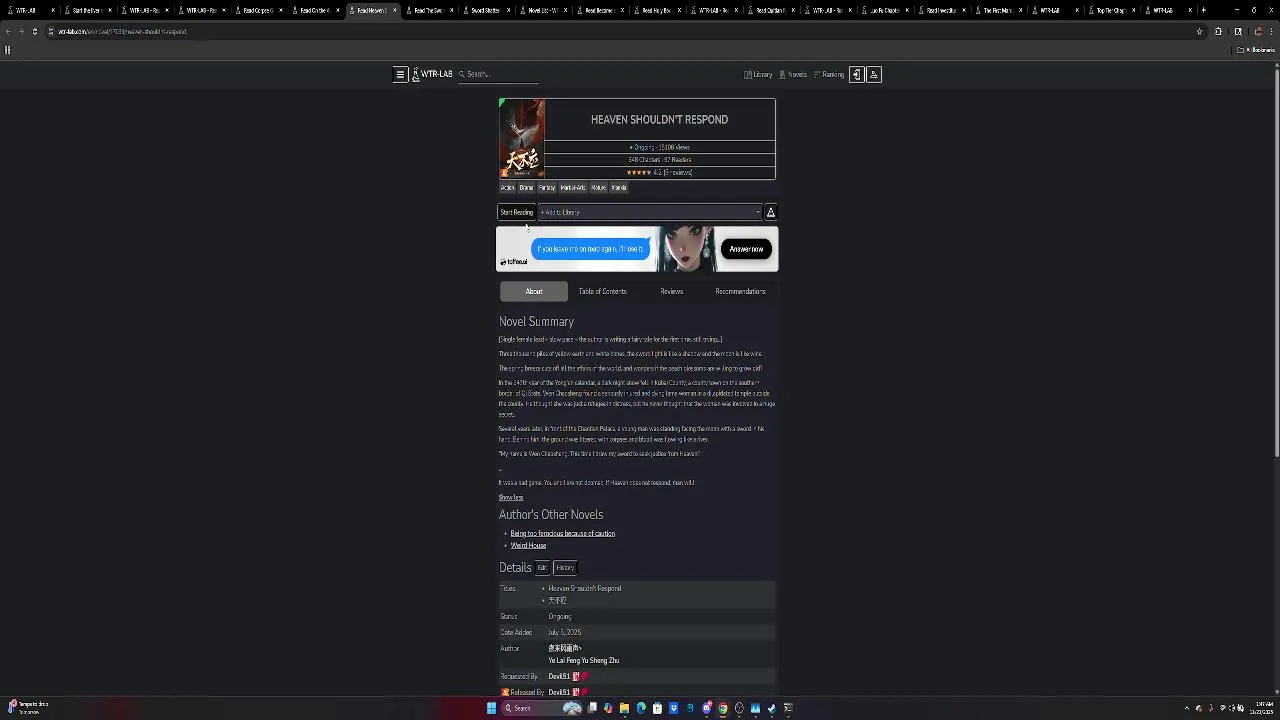The height and width of the screenshot is (720, 1280).
Task: Click the page vertical scrollbar
Action: point(1276,270)
